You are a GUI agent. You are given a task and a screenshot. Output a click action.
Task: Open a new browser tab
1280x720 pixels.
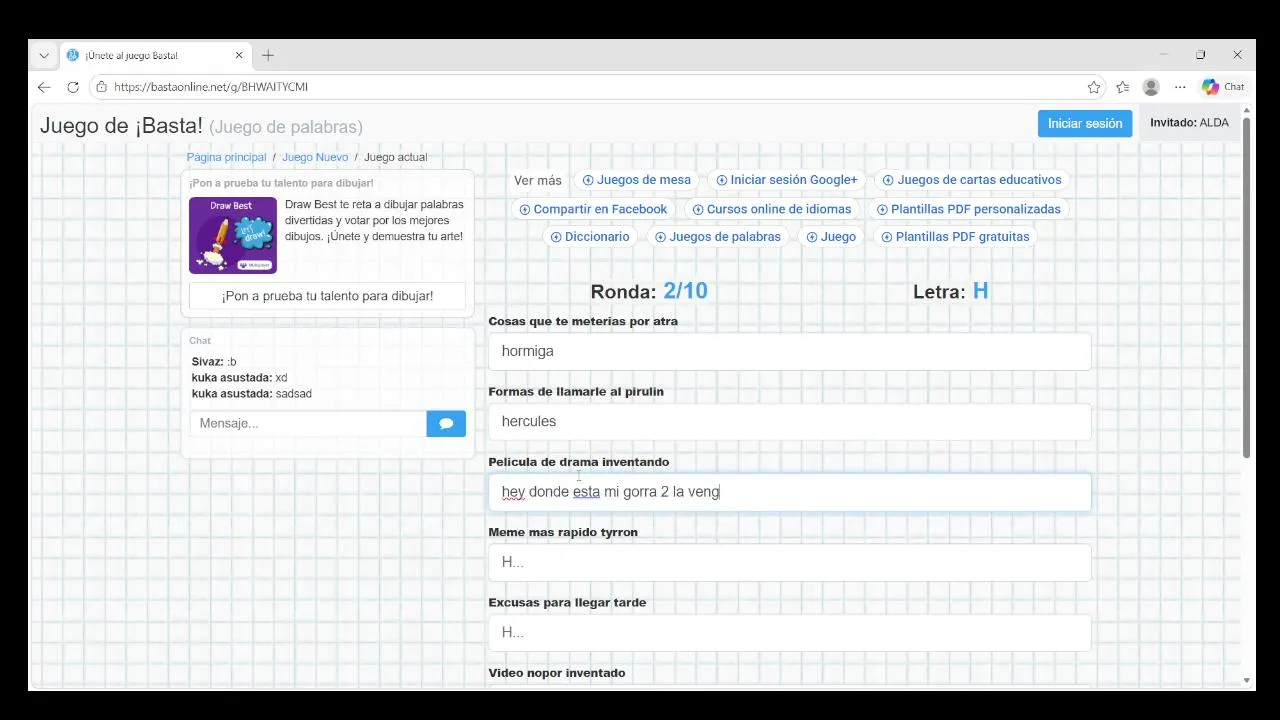point(268,55)
